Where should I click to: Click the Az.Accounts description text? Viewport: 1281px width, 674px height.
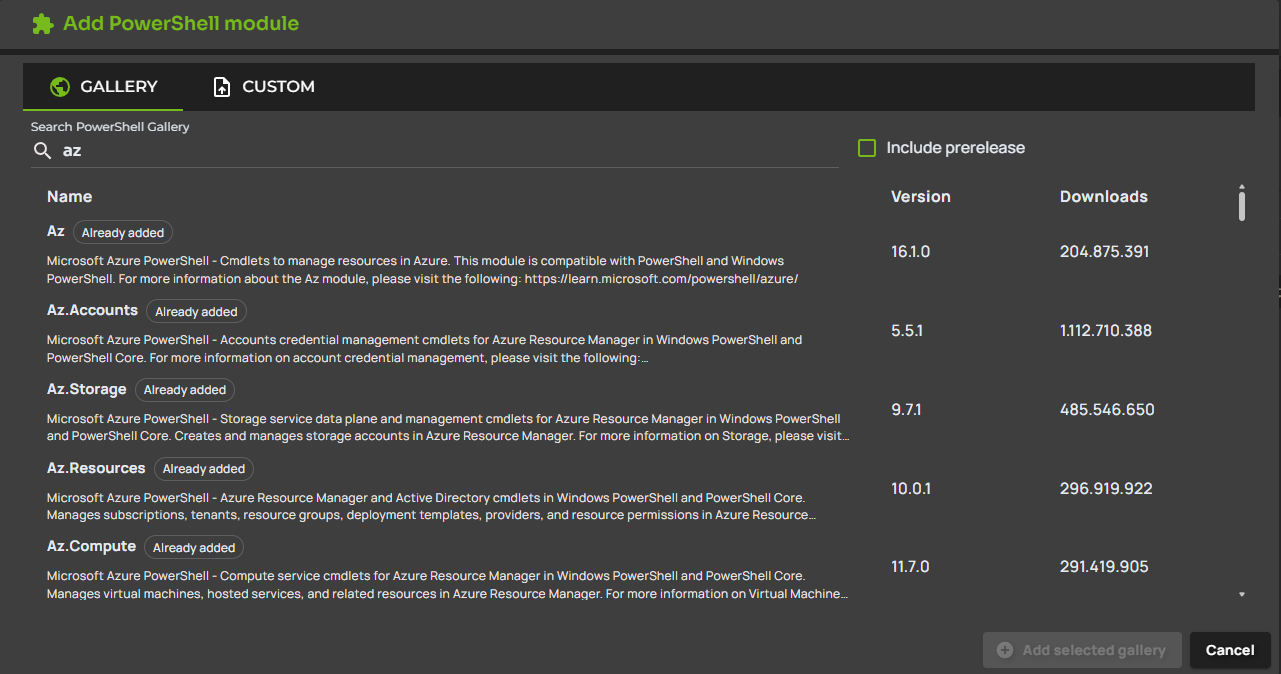click(x=424, y=349)
